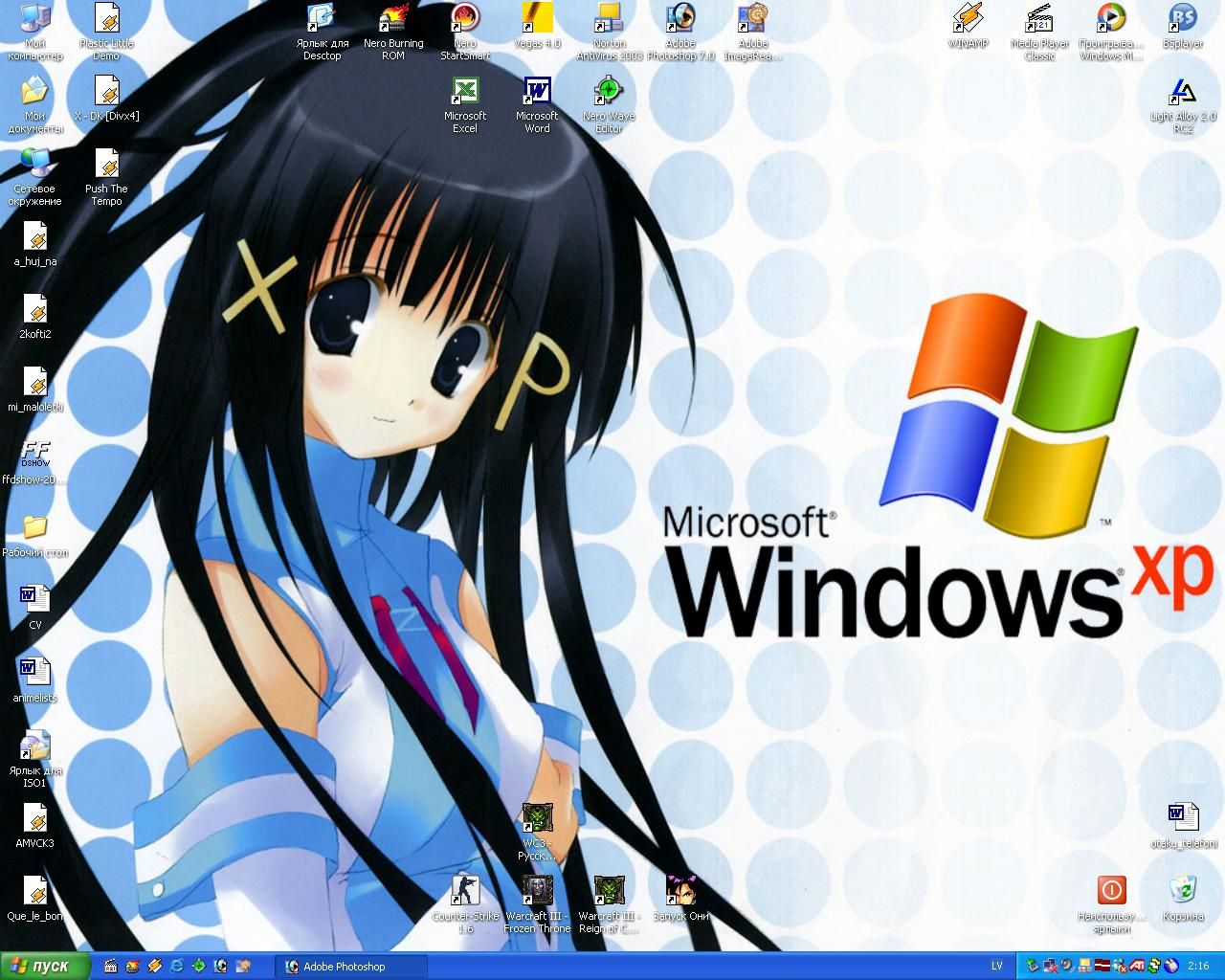Click ImageReady quick launch icon
The width and height of the screenshot is (1225, 980).
[243, 967]
